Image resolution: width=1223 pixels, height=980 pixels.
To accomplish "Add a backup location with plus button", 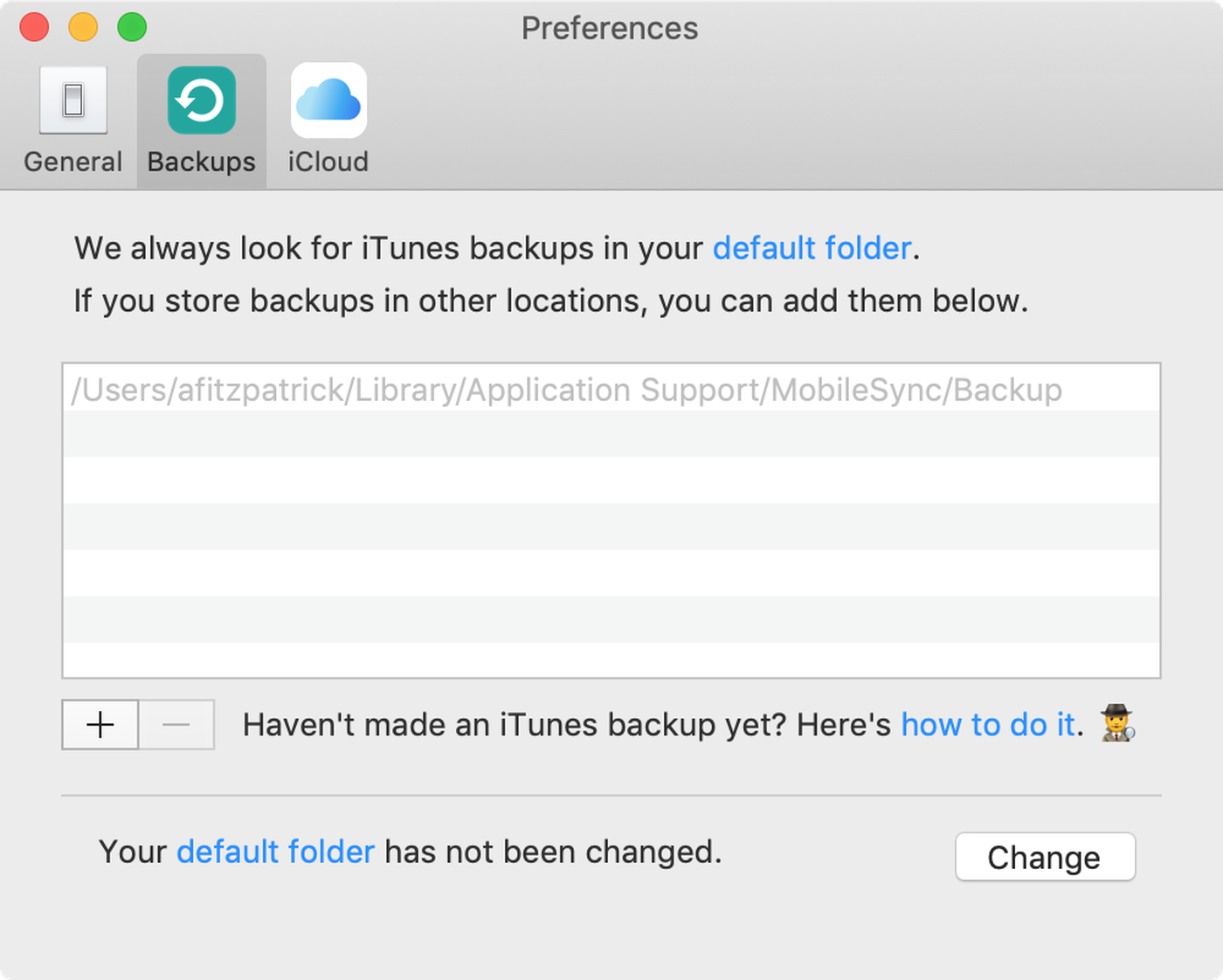I will point(100,725).
